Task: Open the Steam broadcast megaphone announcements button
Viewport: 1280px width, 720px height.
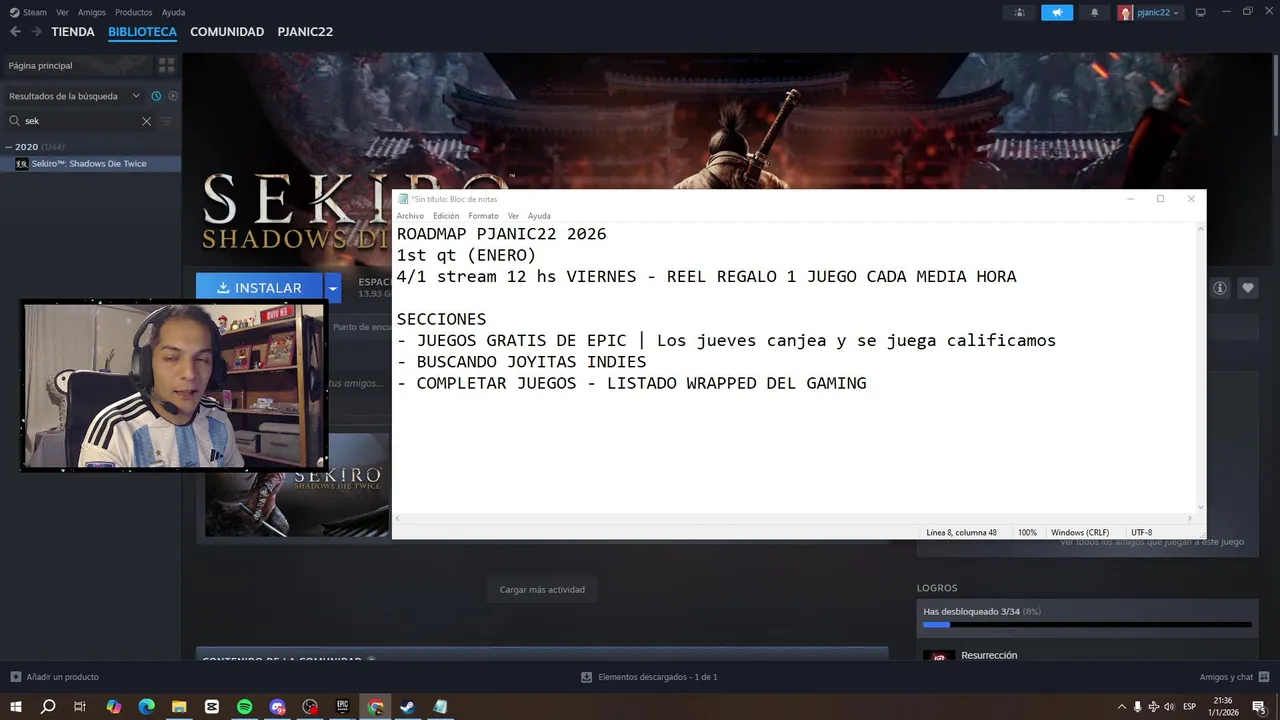Action: [1056, 12]
